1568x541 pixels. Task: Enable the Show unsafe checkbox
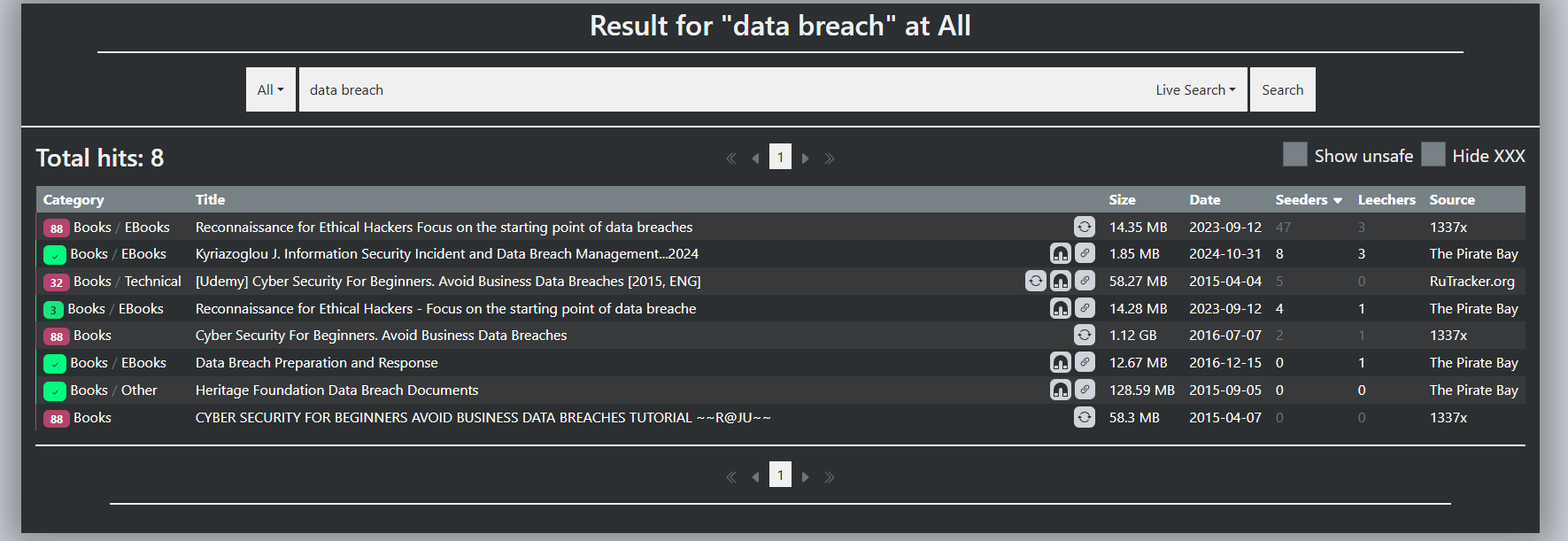point(1295,154)
